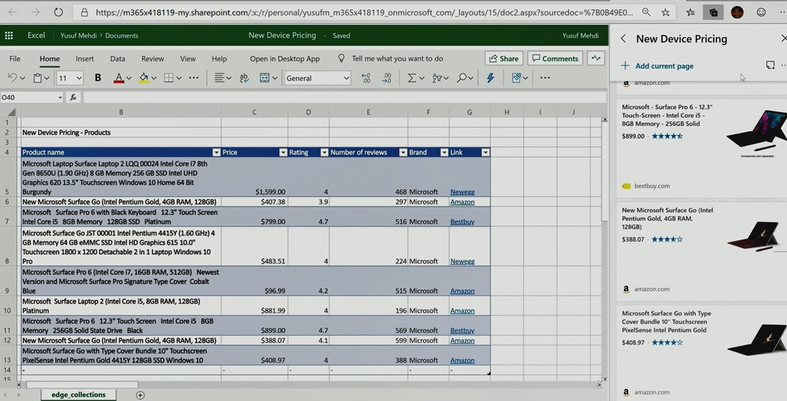
Task: Open the Edge Collections toolbar icon
Action: tap(712, 12)
